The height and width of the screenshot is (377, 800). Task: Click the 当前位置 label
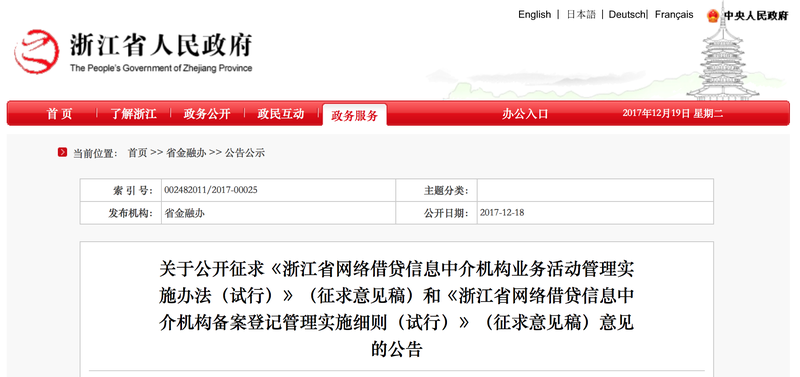(95, 153)
